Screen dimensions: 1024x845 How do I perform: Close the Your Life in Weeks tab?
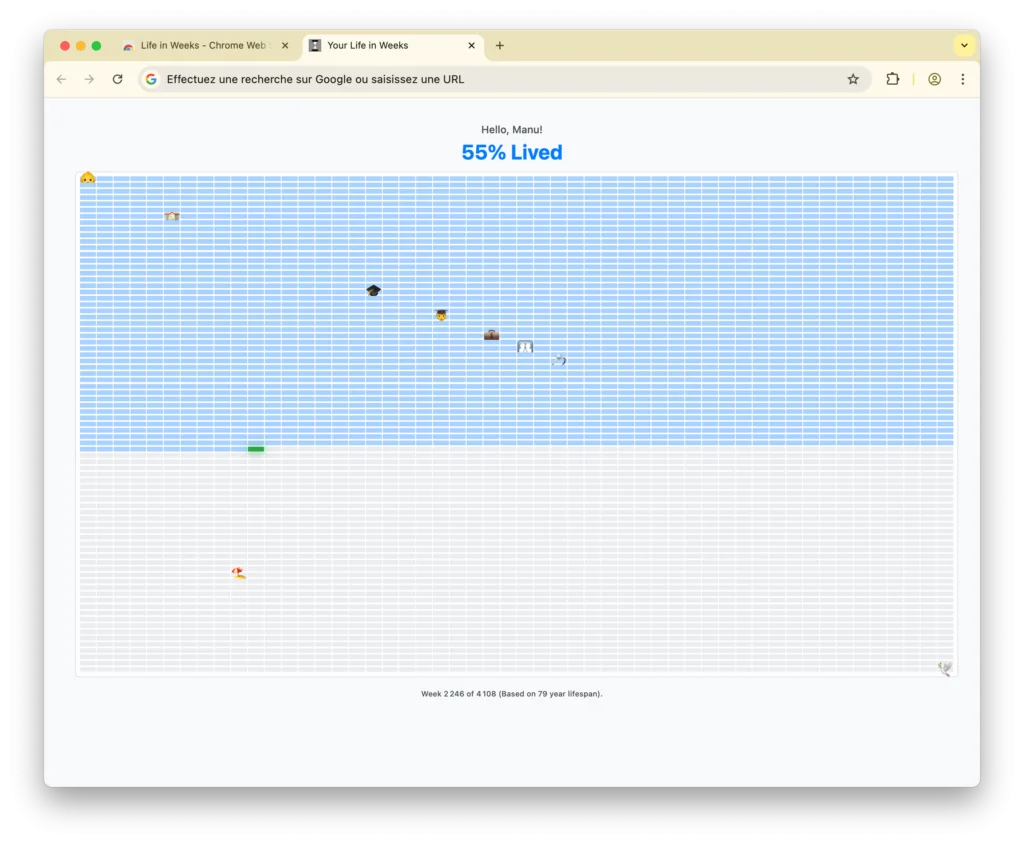[472, 46]
